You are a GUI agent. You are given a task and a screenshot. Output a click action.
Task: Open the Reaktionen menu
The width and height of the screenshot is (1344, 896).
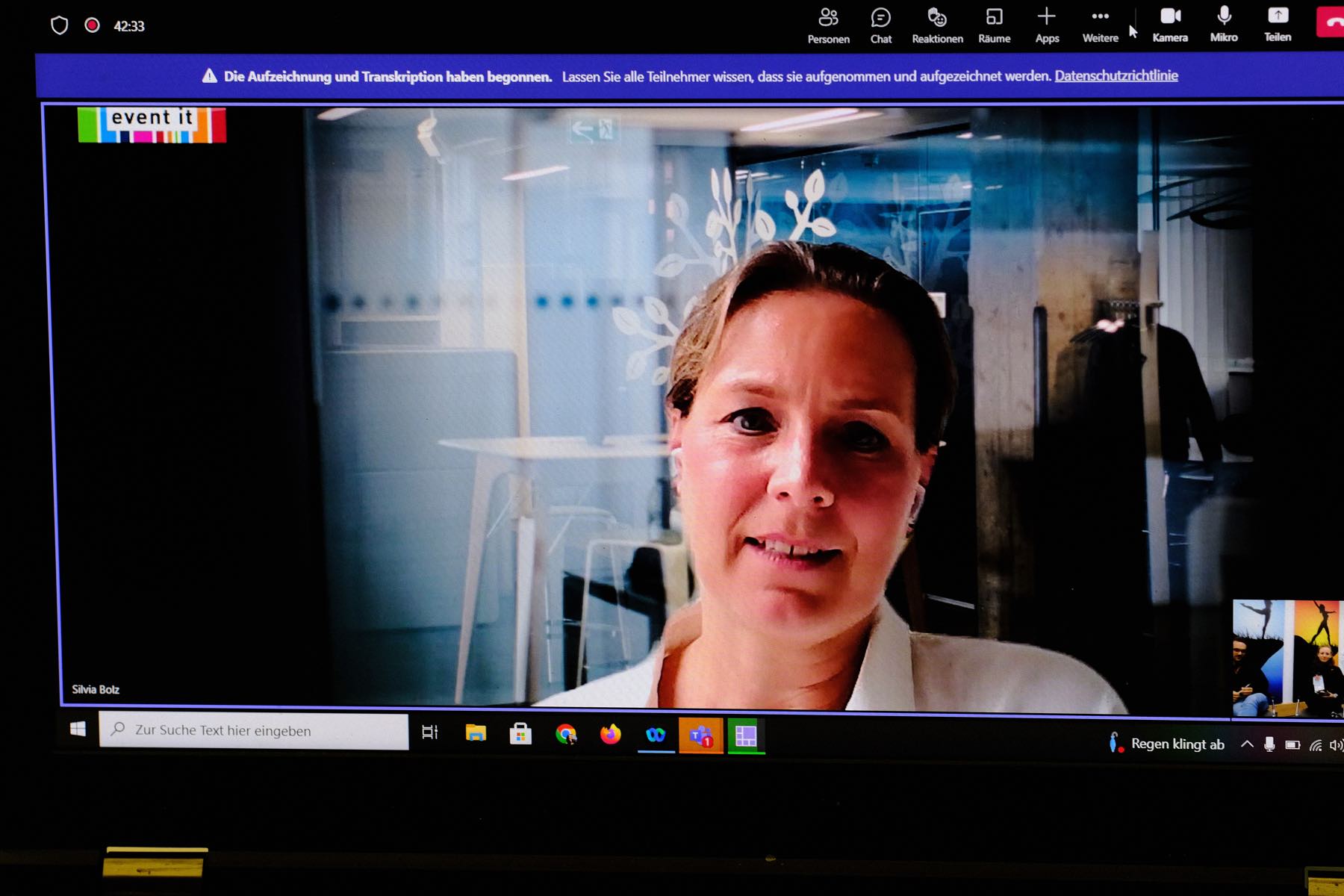coord(937,25)
